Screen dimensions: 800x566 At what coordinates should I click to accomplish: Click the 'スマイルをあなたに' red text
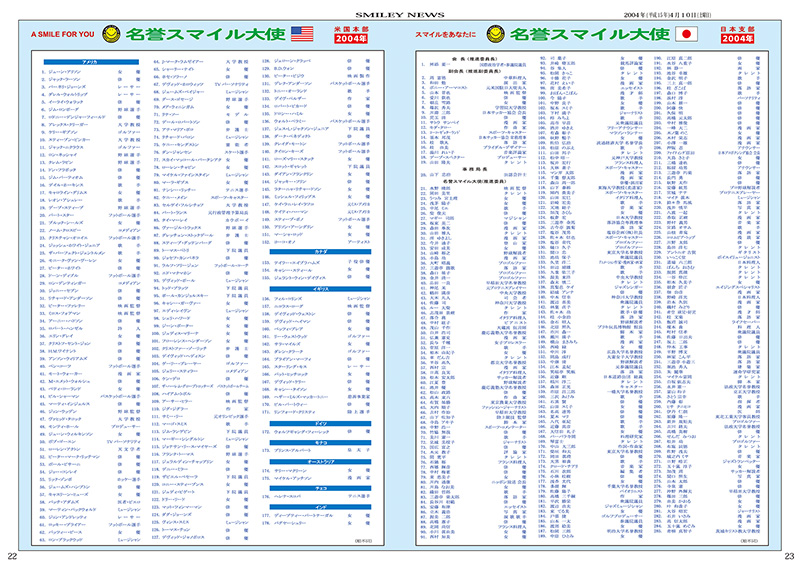click(445, 35)
